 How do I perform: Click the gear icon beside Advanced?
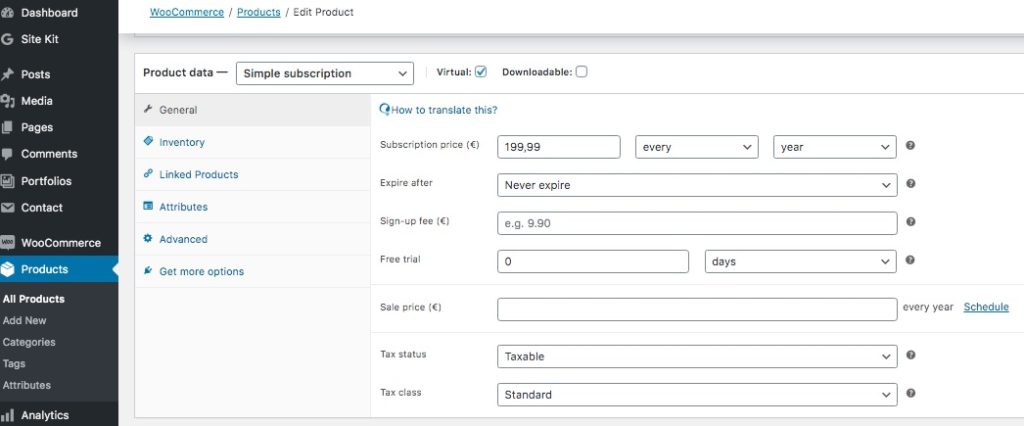(148, 238)
